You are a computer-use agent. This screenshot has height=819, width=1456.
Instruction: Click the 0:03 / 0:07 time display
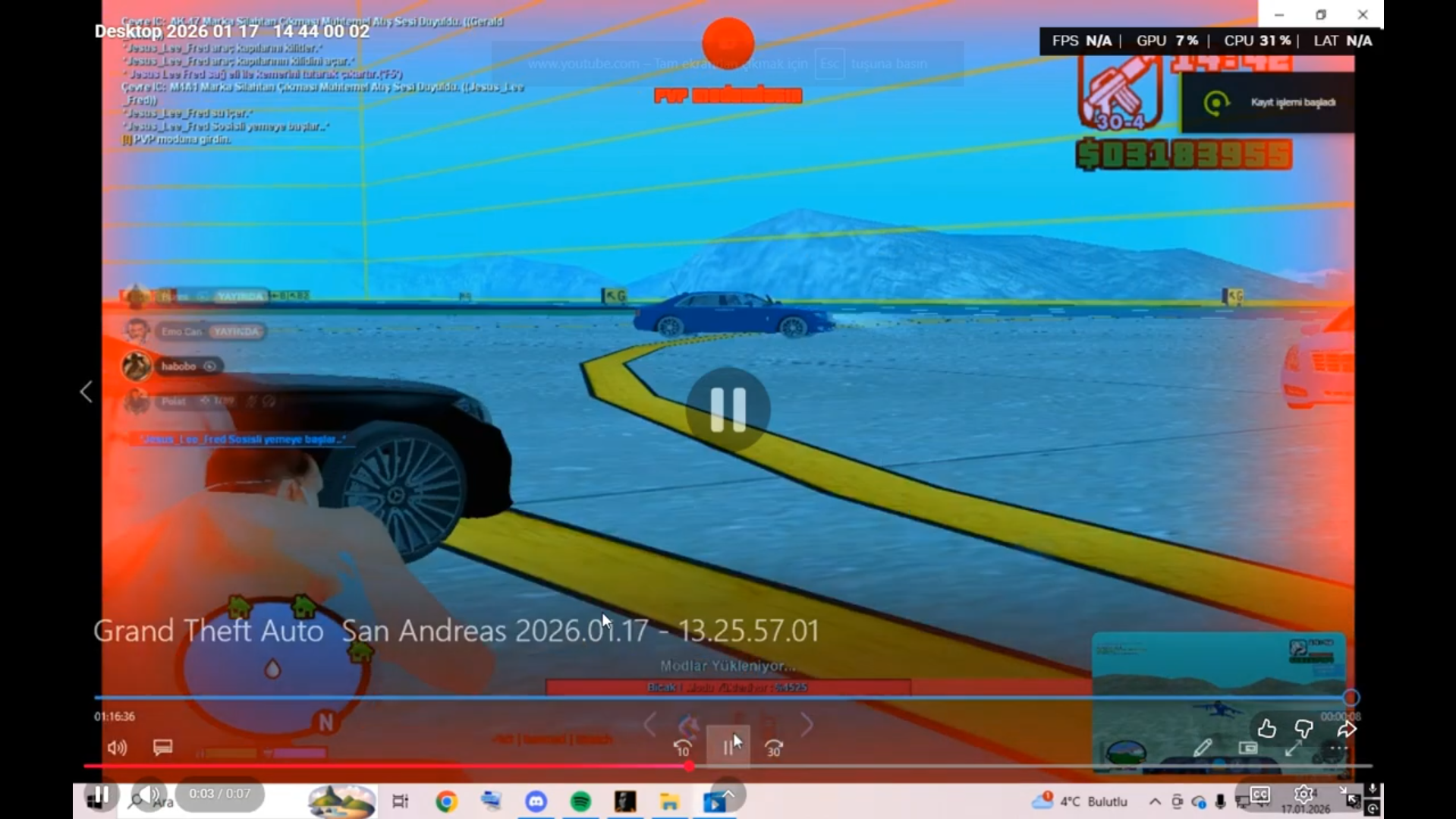(219, 794)
